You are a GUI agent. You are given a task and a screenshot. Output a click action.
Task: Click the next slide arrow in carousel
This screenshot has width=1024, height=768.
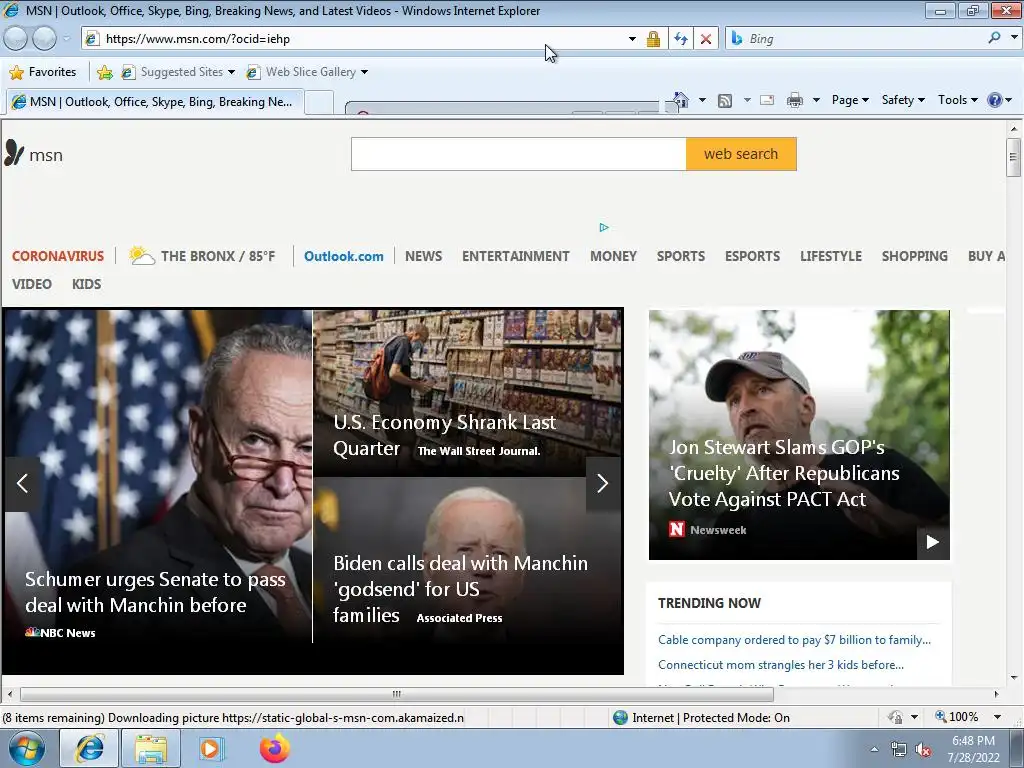[603, 483]
